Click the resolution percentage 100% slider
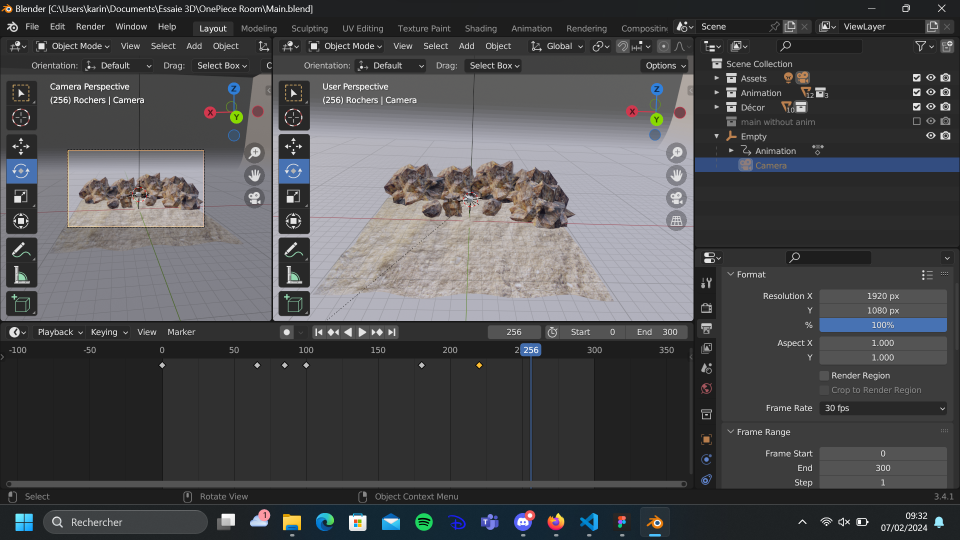The image size is (960, 540). point(883,325)
